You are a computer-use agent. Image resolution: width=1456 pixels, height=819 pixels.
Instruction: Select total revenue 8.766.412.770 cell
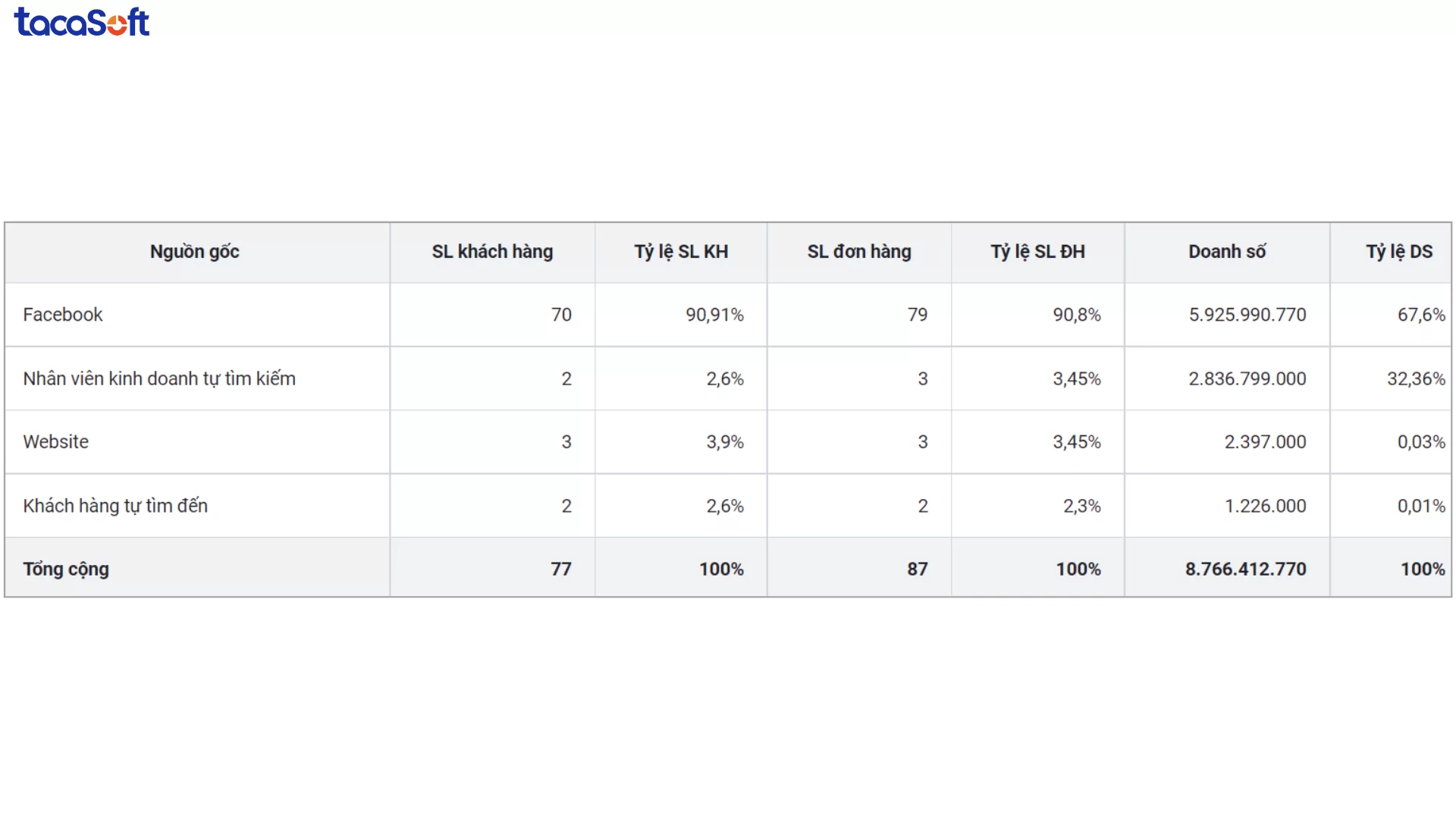(1245, 569)
